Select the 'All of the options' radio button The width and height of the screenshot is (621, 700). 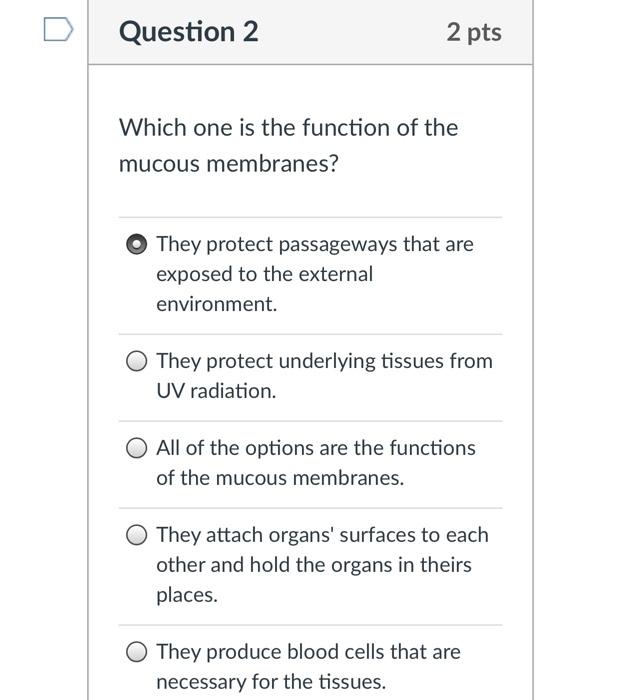click(138, 449)
